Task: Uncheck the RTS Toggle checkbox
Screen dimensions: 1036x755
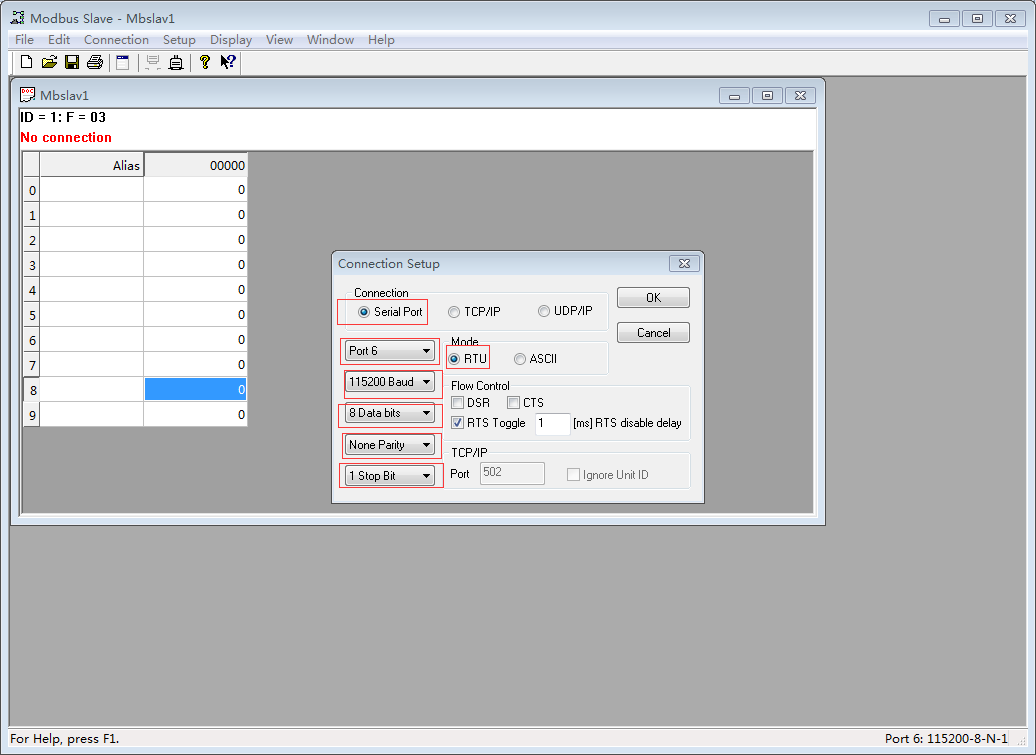Action: (458, 423)
